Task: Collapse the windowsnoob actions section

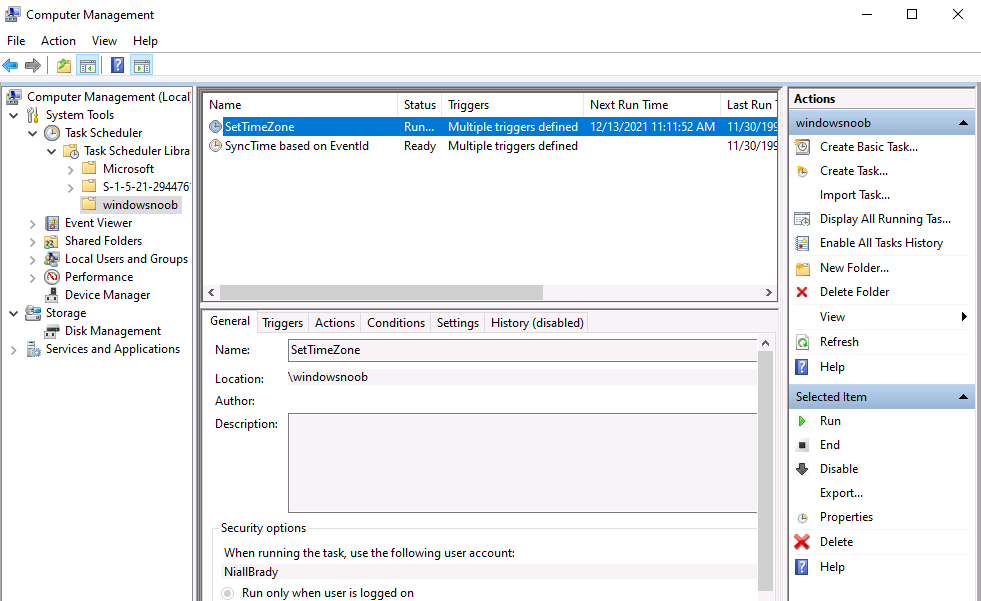Action: [x=963, y=123]
